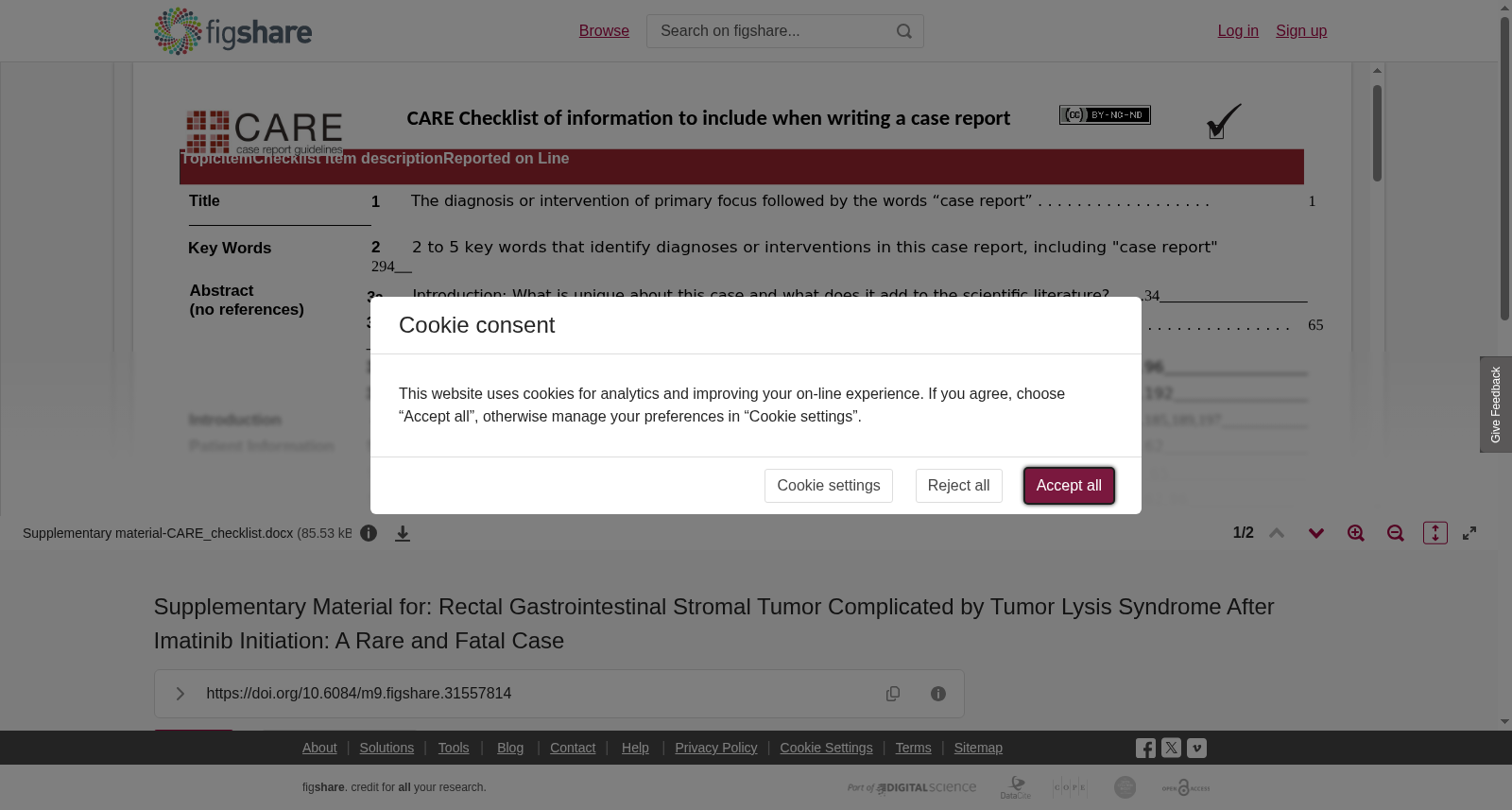Click the search magnifier icon
The height and width of the screenshot is (810, 1512).
coord(904,31)
